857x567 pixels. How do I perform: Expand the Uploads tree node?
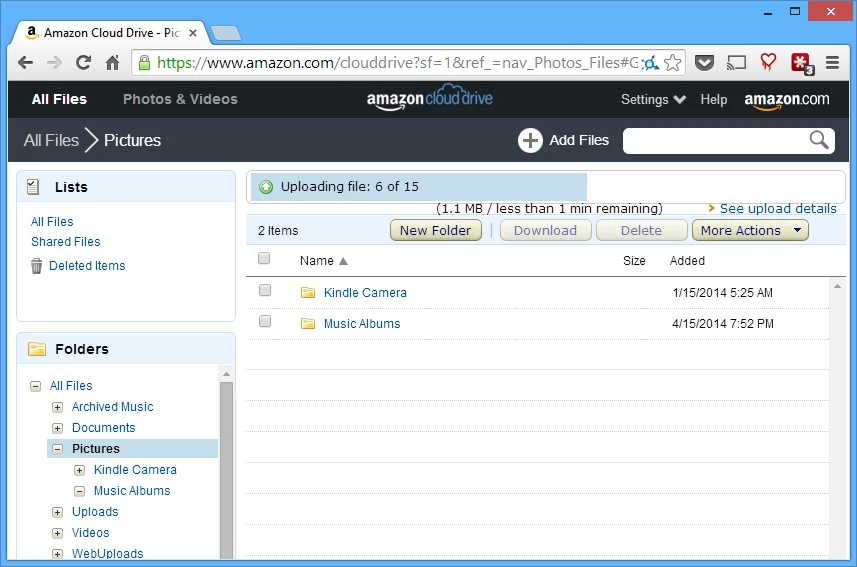click(x=57, y=512)
